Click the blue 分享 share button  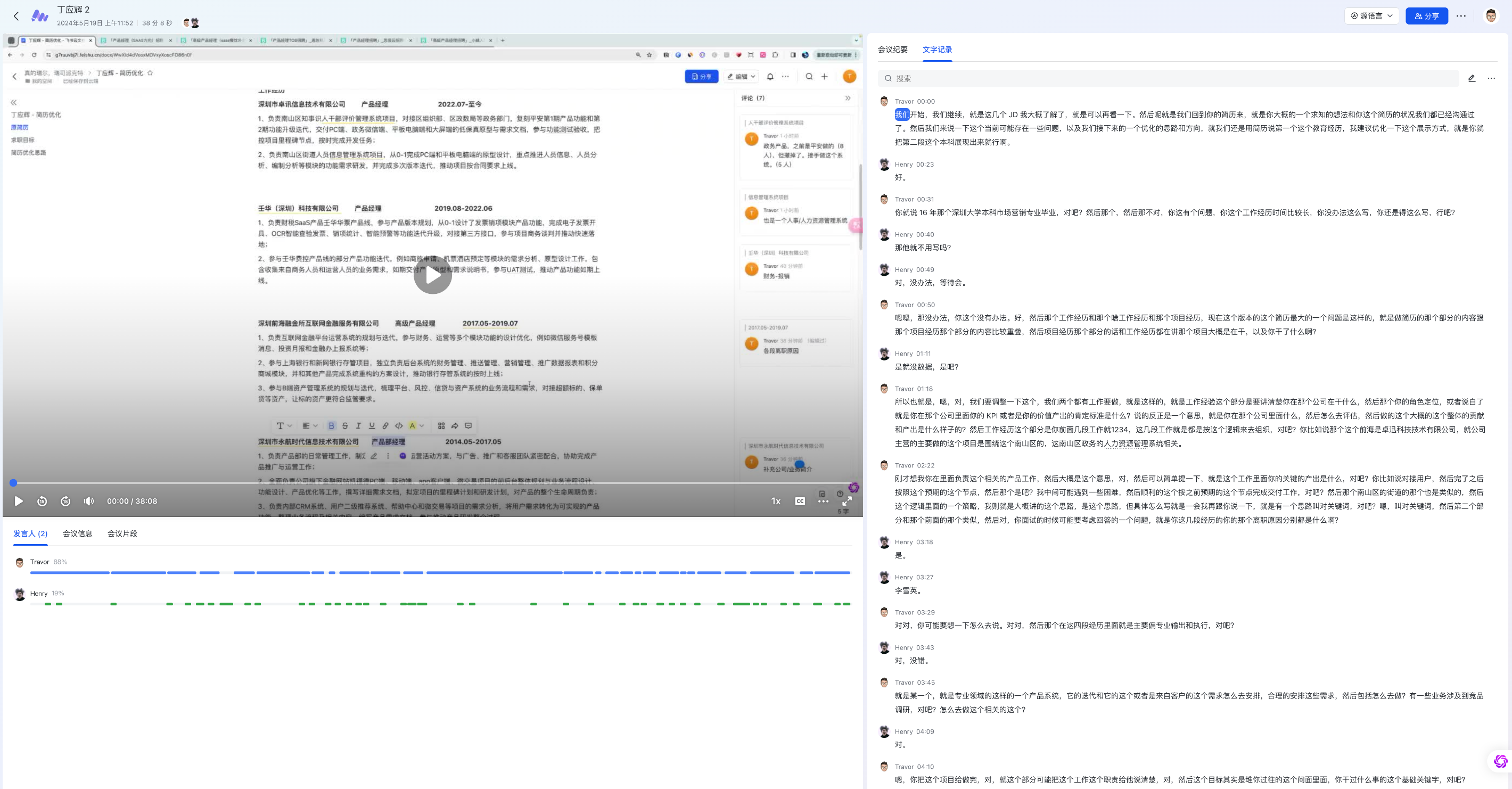pos(1426,16)
